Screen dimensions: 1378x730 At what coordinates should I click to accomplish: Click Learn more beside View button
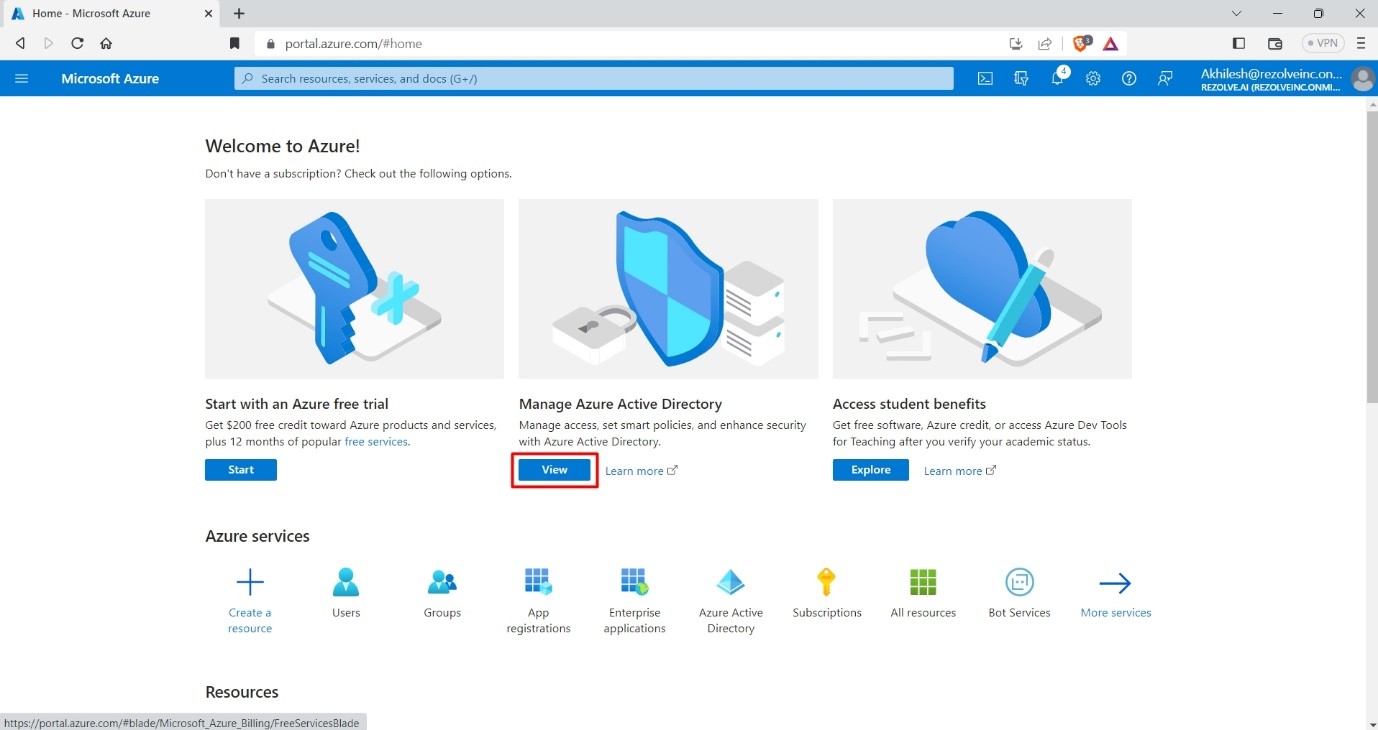click(641, 471)
